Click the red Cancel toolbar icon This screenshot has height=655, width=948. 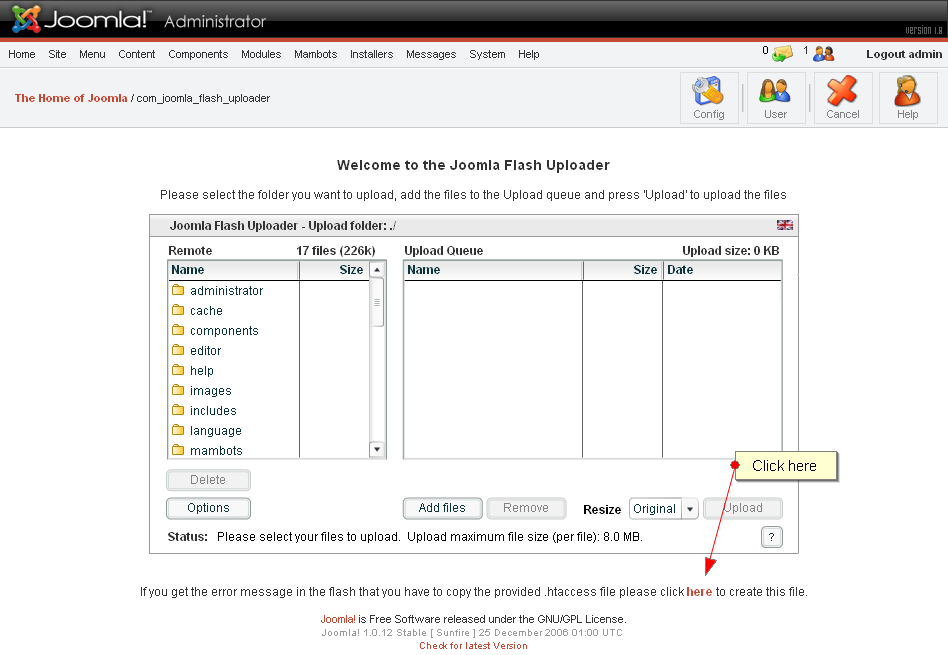pos(843,98)
